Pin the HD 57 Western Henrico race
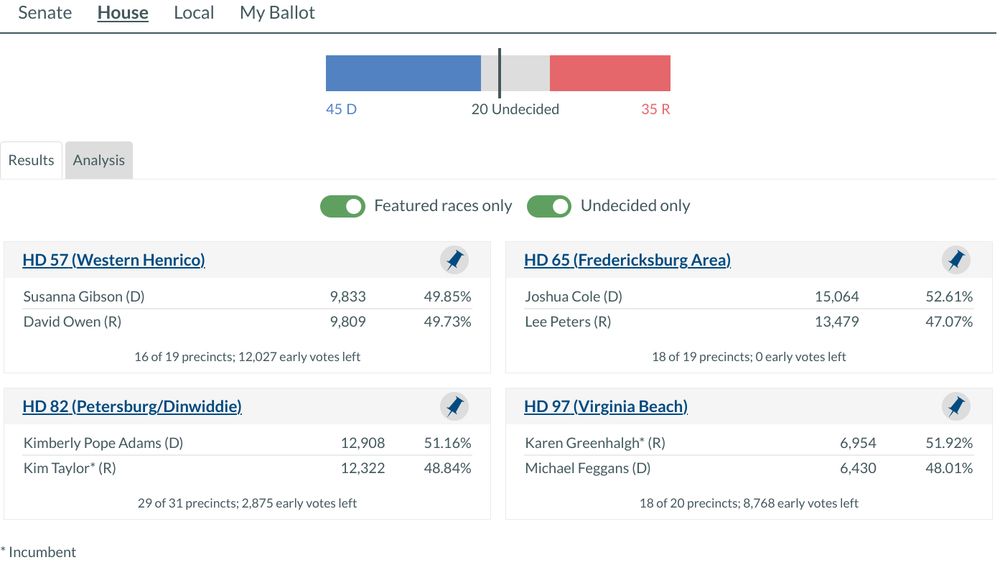Image resolution: width=1000 pixels, height=565 pixels. pos(454,261)
